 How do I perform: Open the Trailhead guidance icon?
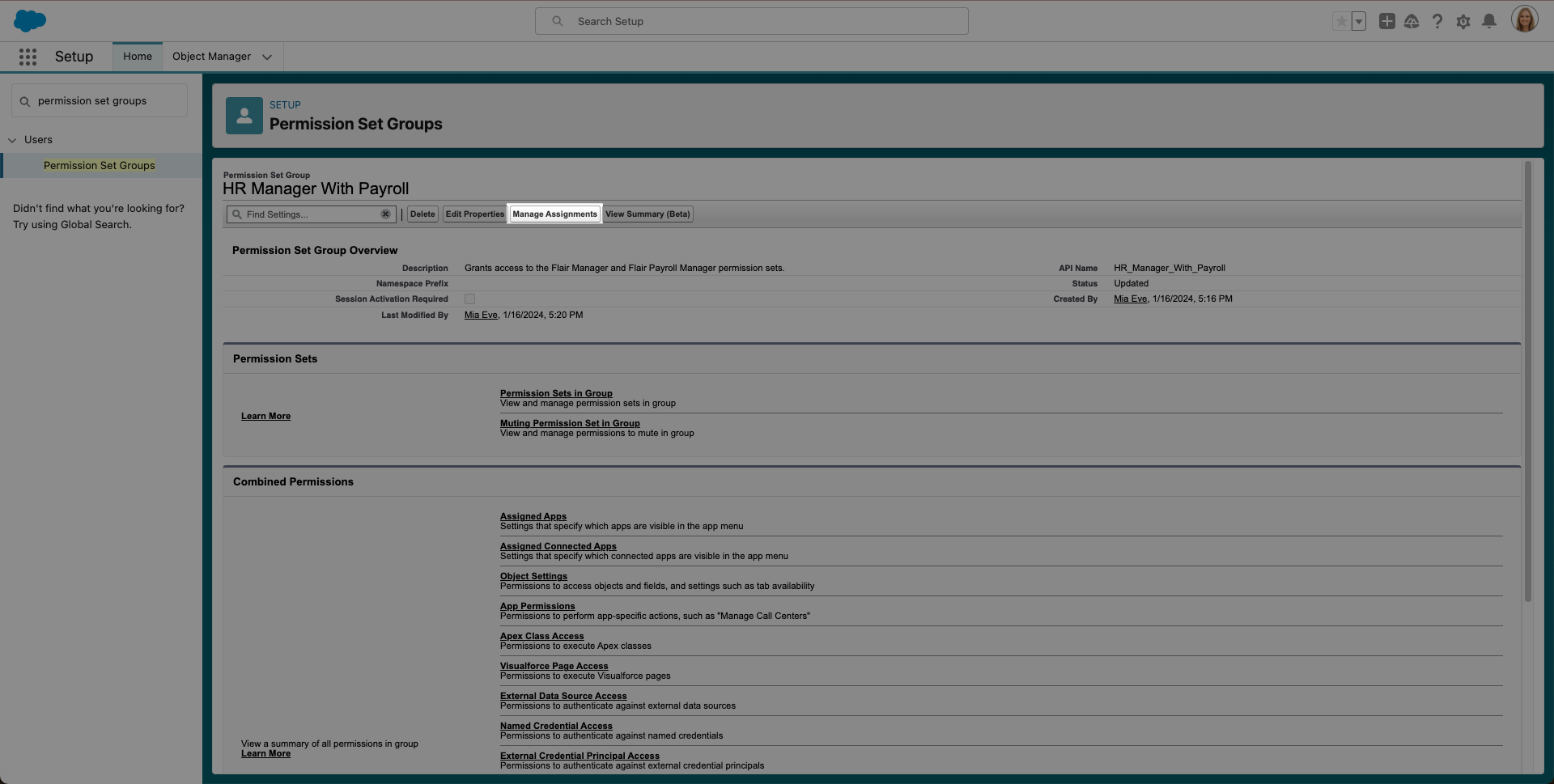[x=1411, y=22]
